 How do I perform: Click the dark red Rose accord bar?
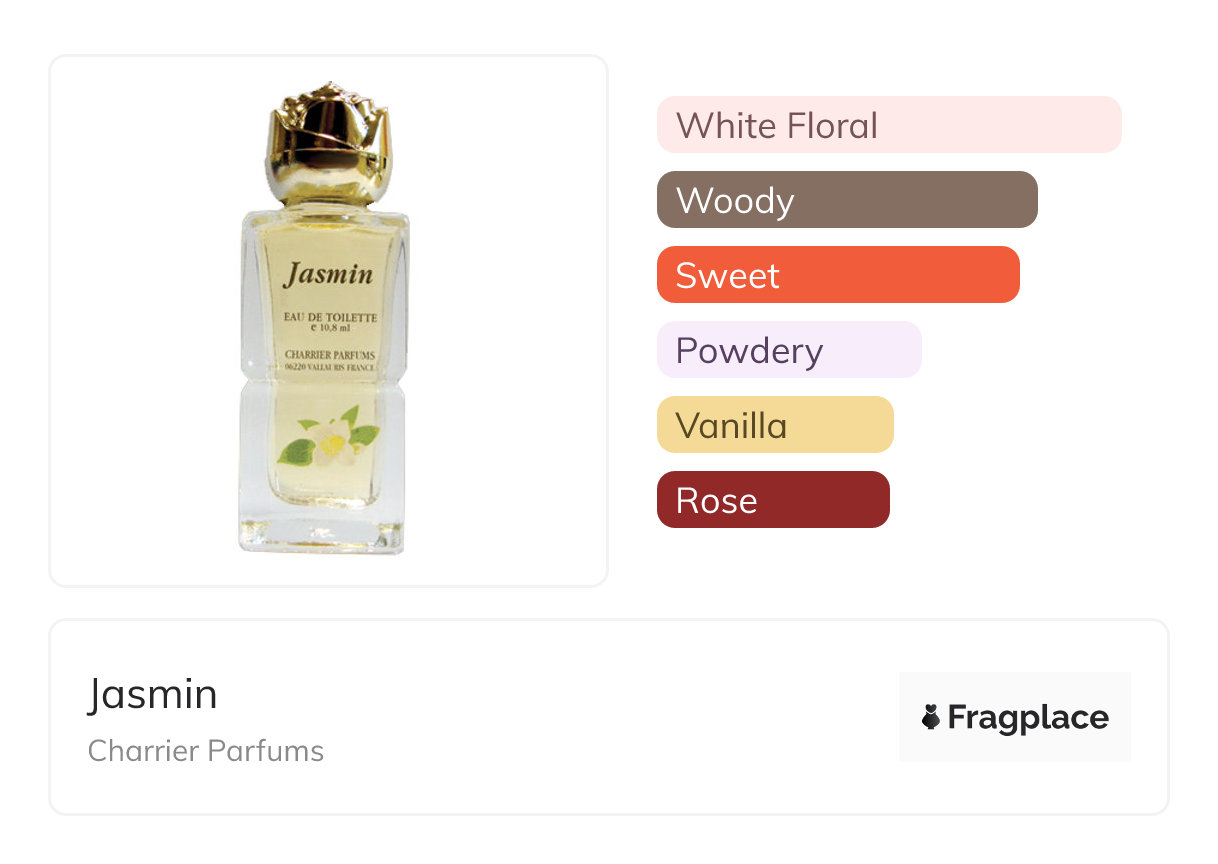[772, 500]
